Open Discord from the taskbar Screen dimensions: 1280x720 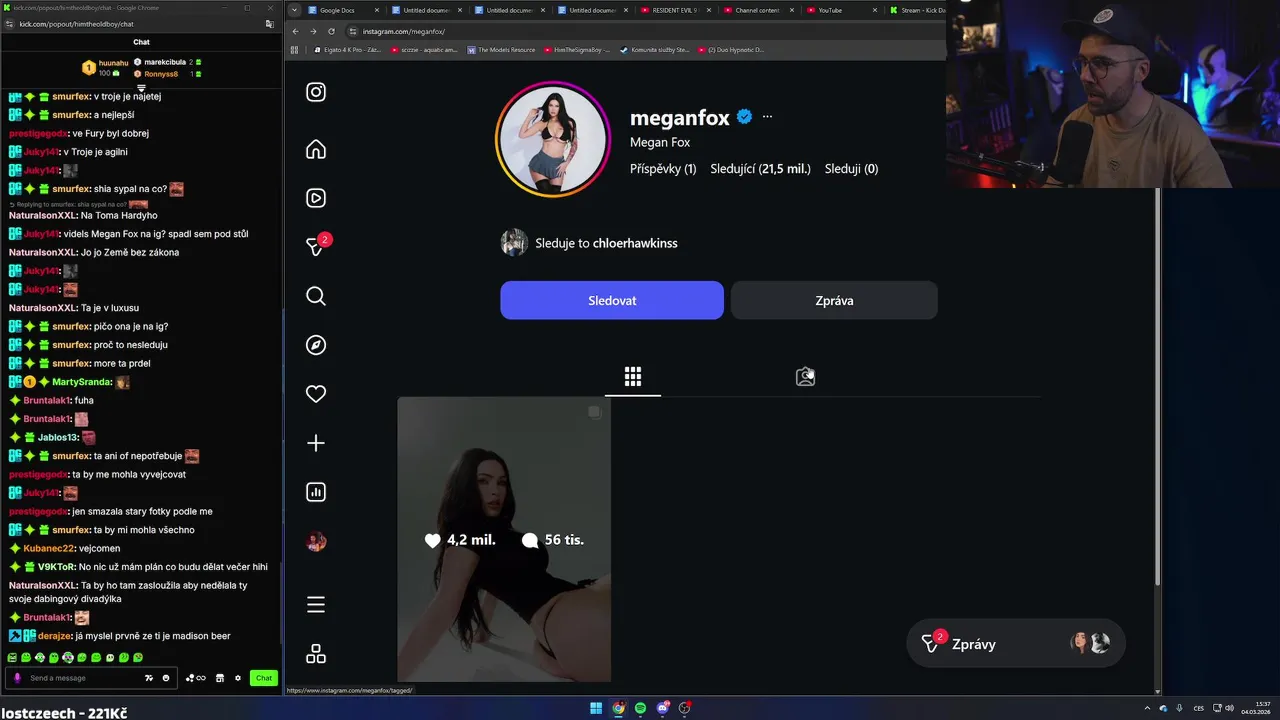pos(662,708)
